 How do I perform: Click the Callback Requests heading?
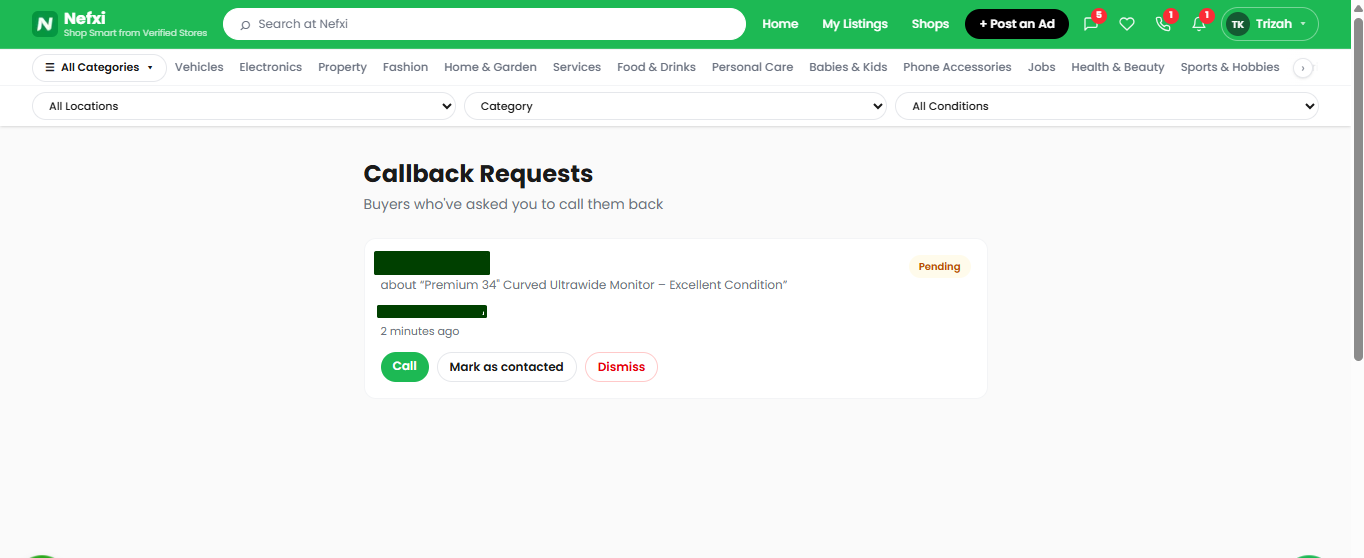coord(478,174)
